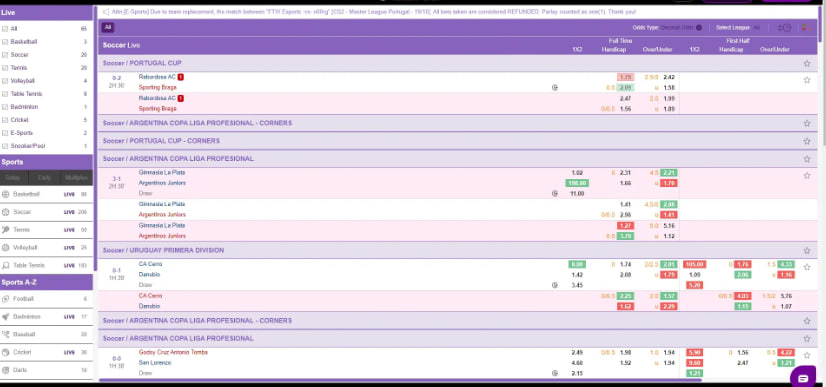Open the G stats icon on Sporting Braga row
This screenshot has width=826, height=387.
554,88
